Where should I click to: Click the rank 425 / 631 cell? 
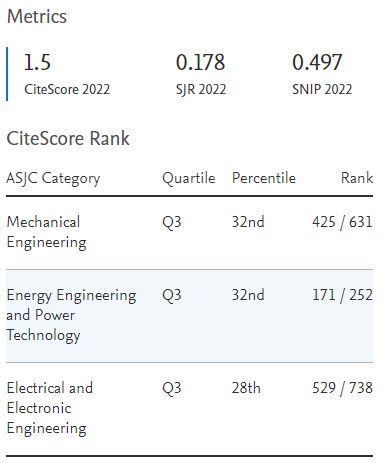pos(342,222)
